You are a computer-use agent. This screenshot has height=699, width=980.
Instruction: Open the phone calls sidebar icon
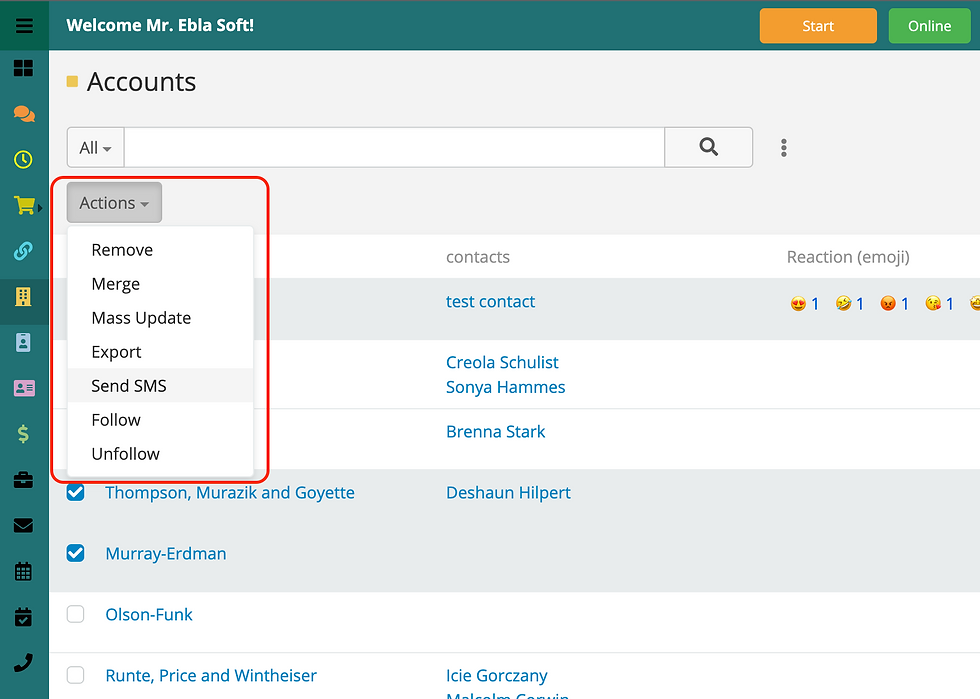click(24, 662)
